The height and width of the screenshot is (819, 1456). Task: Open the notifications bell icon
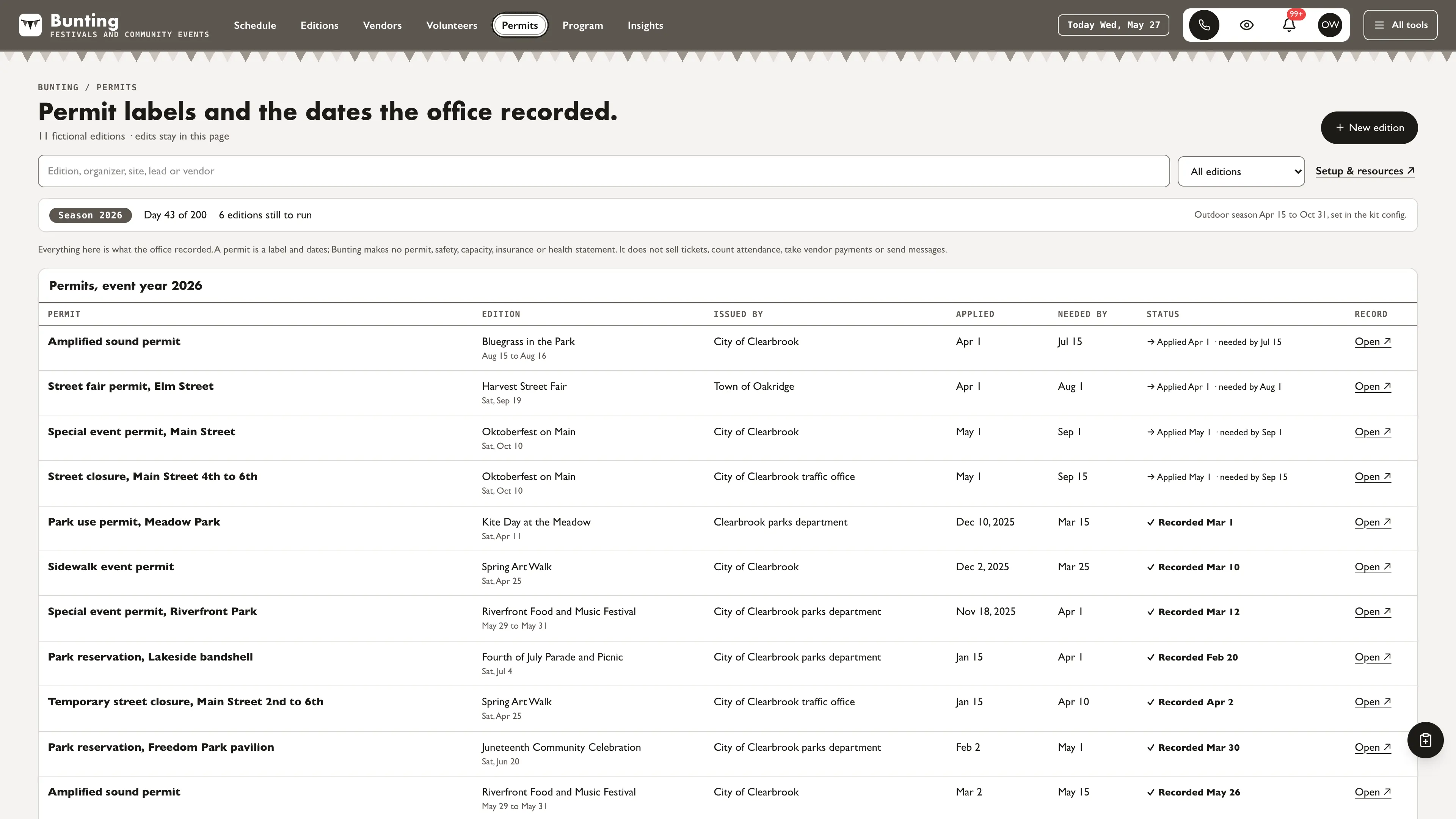point(1289,25)
